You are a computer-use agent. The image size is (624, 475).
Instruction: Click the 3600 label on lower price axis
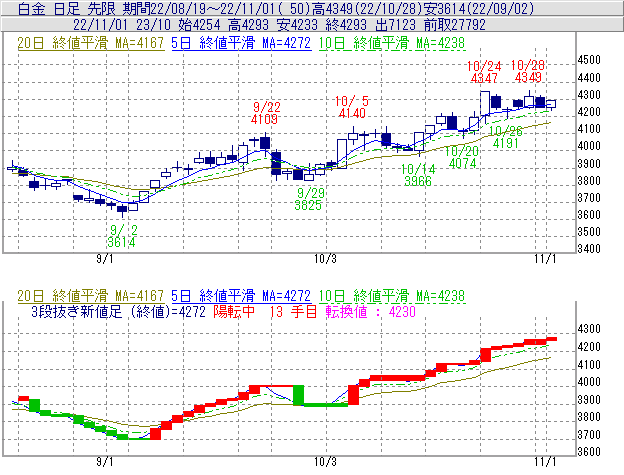coord(589,452)
